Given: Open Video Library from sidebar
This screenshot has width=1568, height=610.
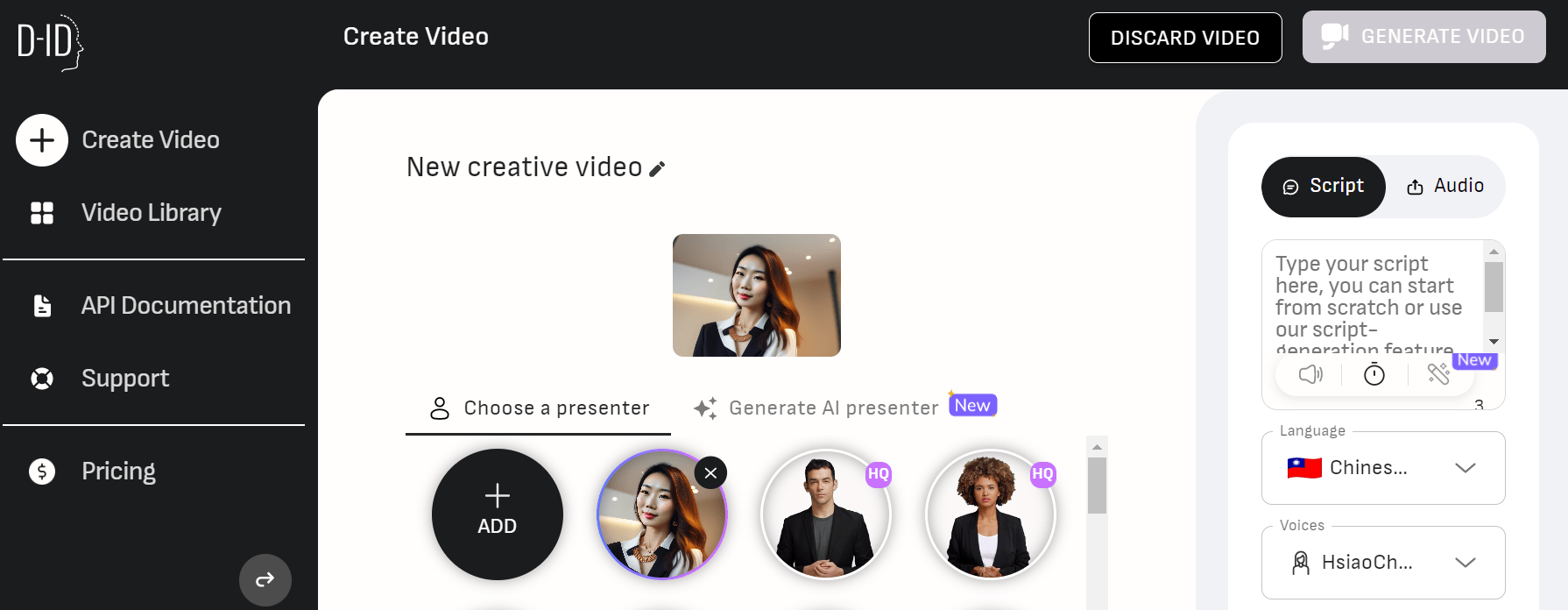Looking at the screenshot, I should click(x=151, y=213).
